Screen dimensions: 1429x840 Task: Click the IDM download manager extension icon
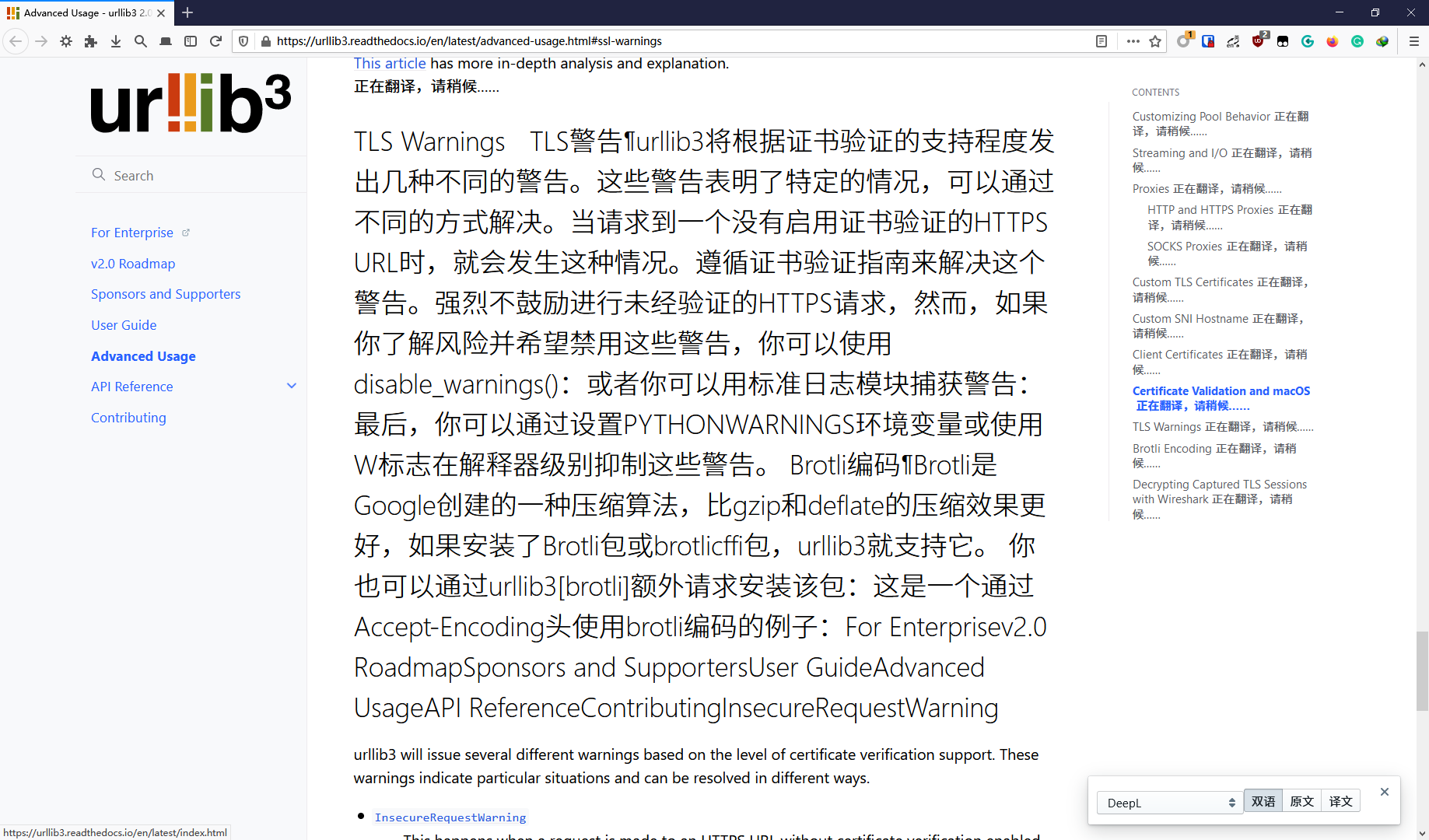pos(1382,41)
